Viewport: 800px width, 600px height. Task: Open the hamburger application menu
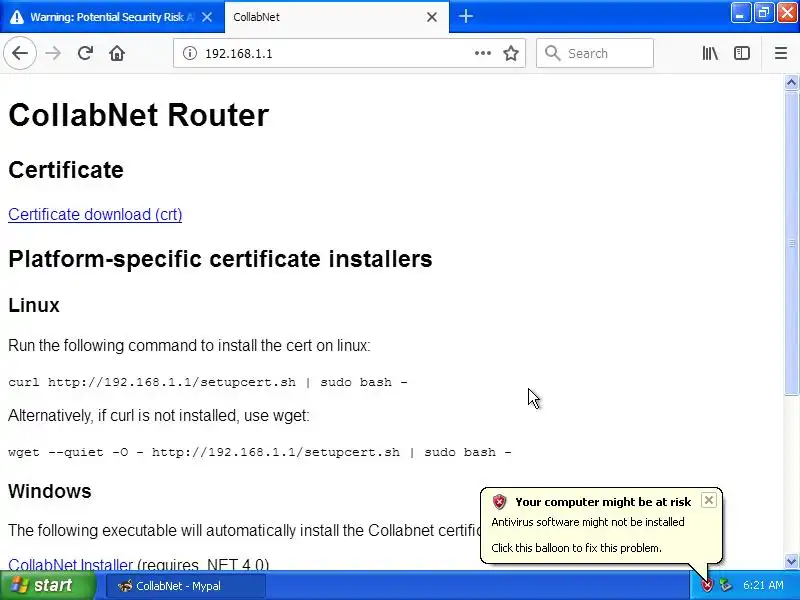coord(781,53)
